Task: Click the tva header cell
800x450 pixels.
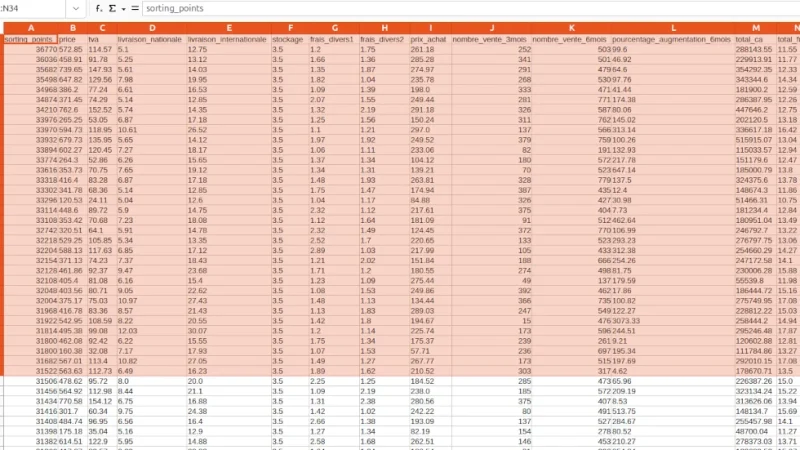Action: [102, 39]
